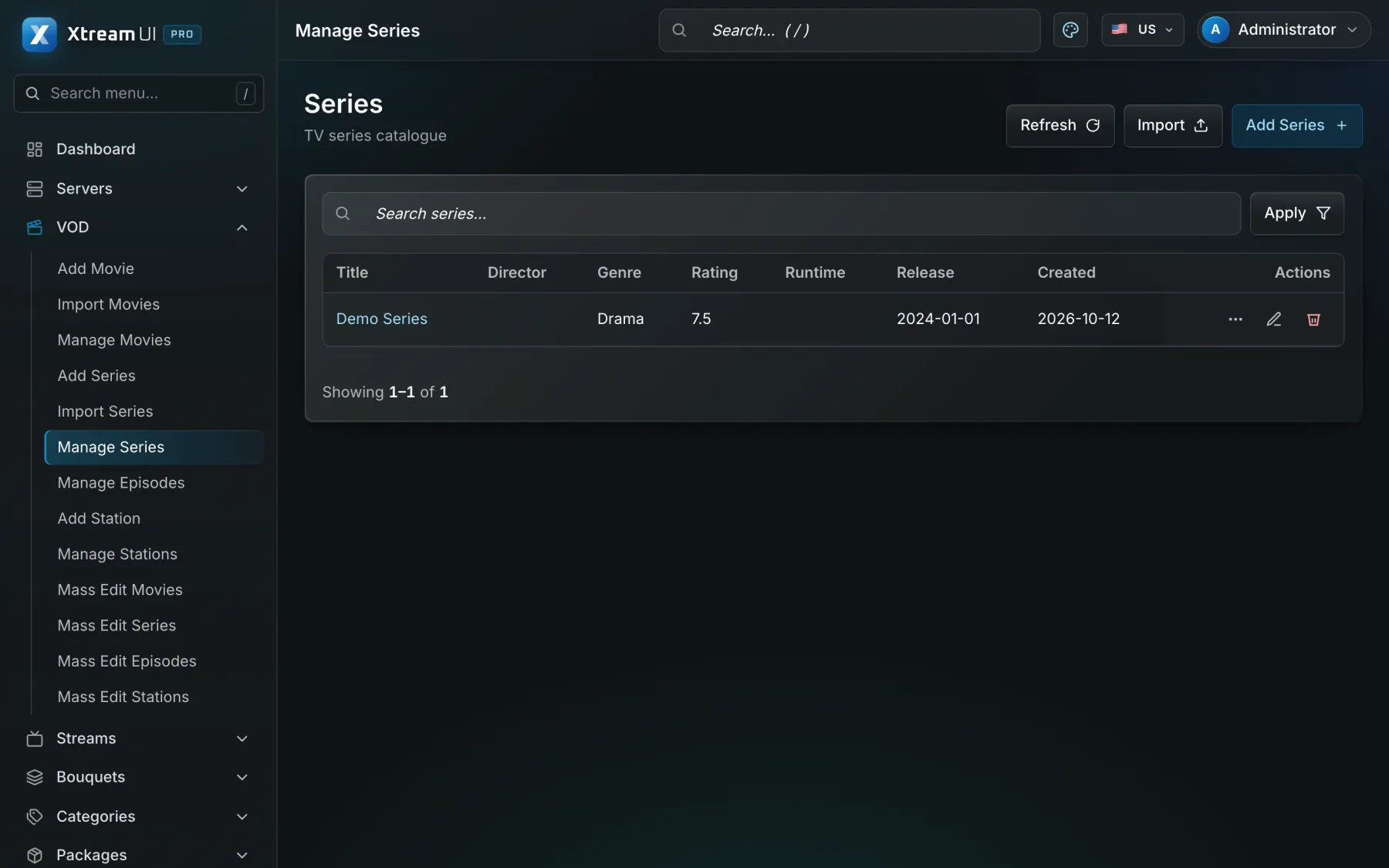Edit Demo Series with pencil icon

1274,319
